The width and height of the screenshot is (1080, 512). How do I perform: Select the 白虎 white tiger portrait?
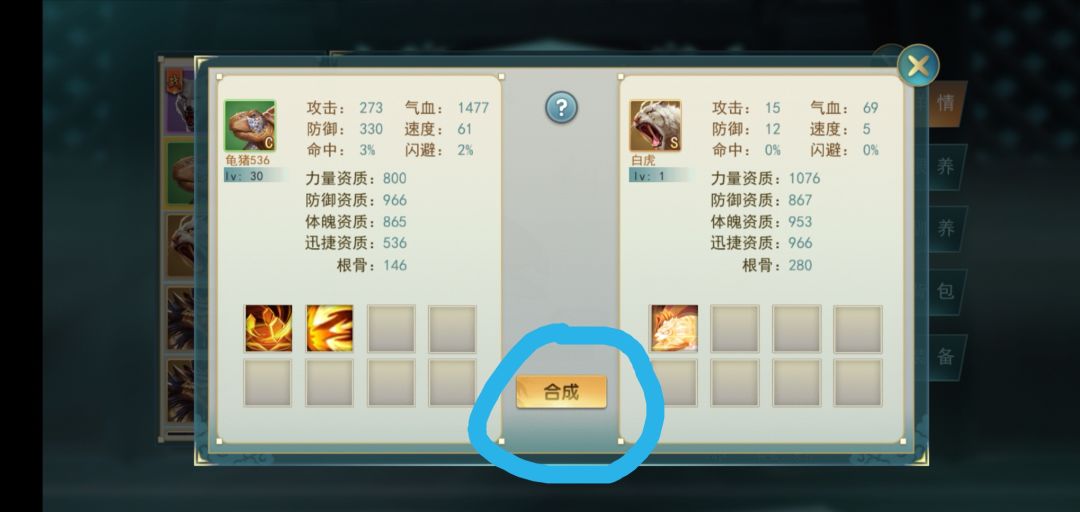pyautogui.click(x=655, y=125)
